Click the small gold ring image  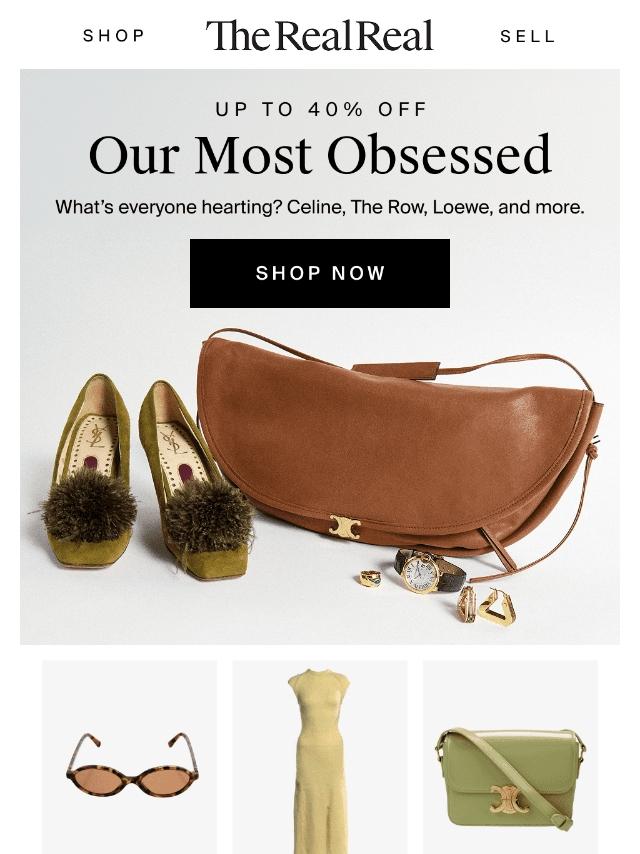point(370,578)
